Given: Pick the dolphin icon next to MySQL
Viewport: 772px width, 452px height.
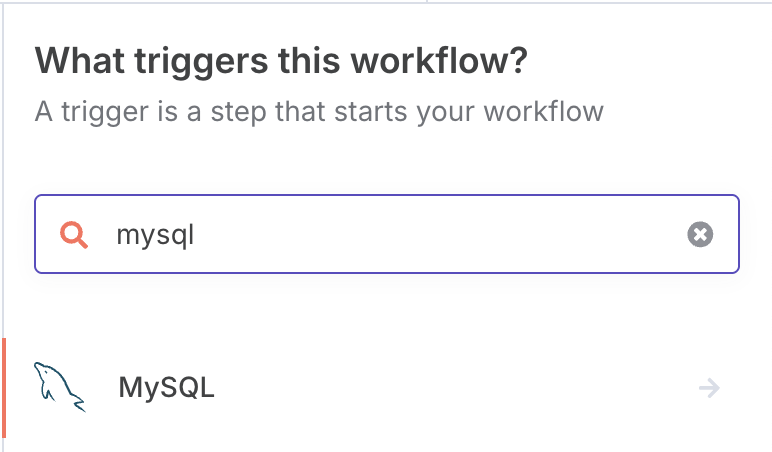Looking at the screenshot, I should coord(59,387).
